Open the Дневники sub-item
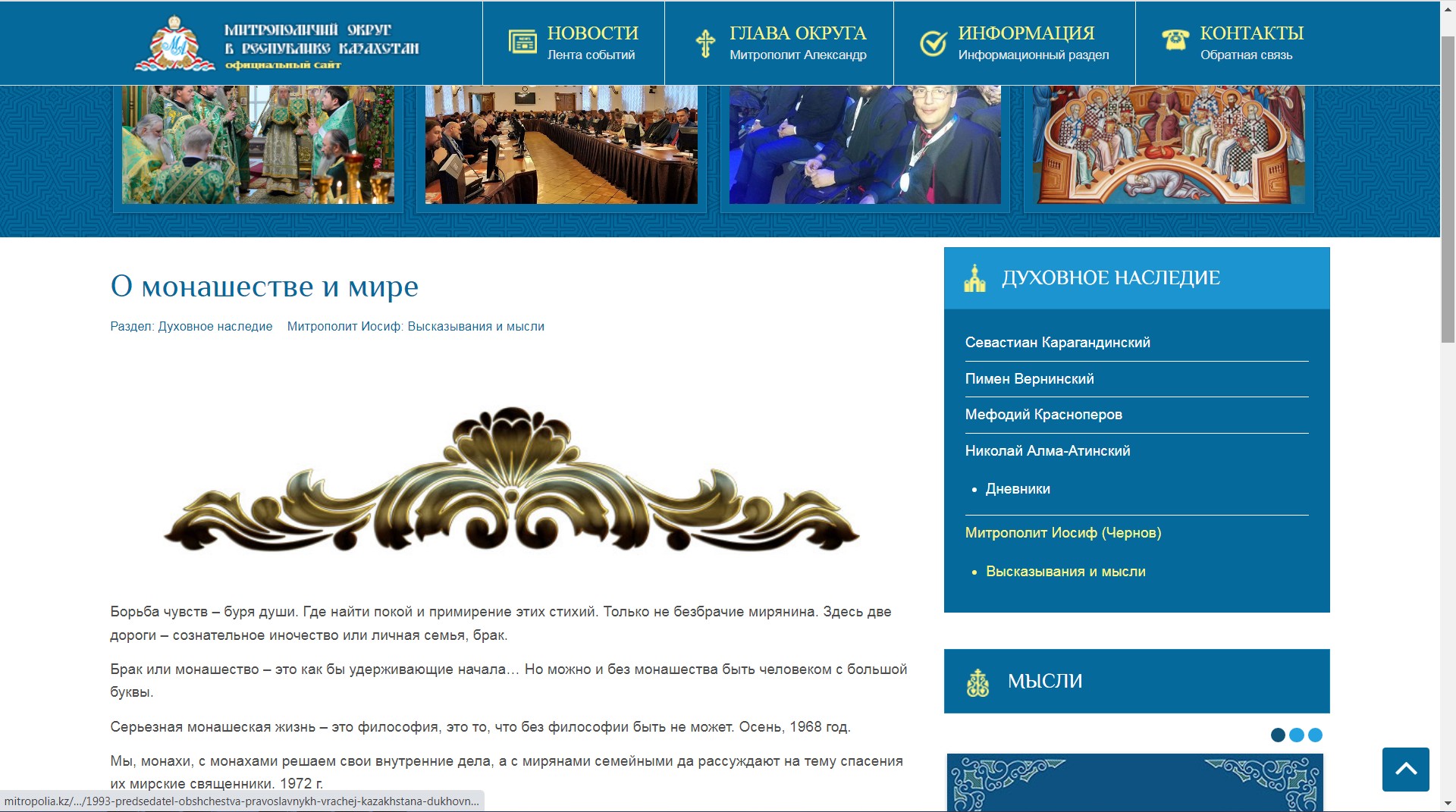The image size is (1456, 812). point(1018,489)
